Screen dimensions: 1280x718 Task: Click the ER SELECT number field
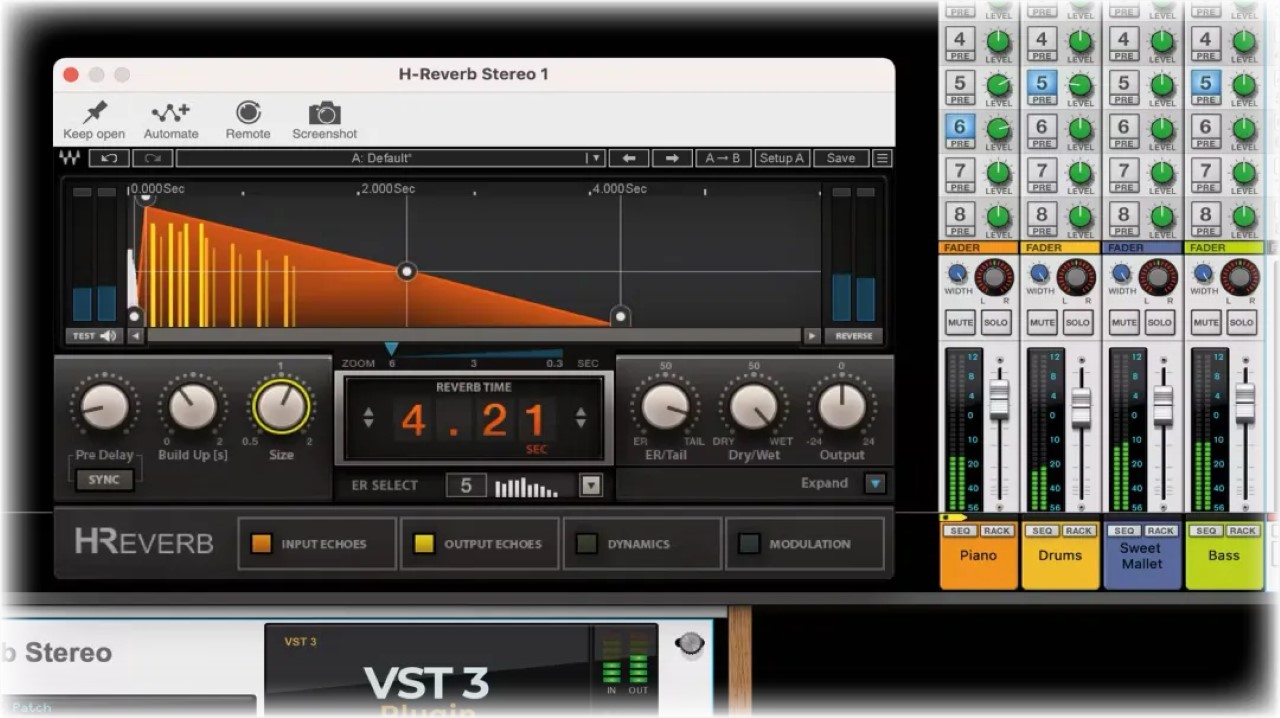point(466,486)
